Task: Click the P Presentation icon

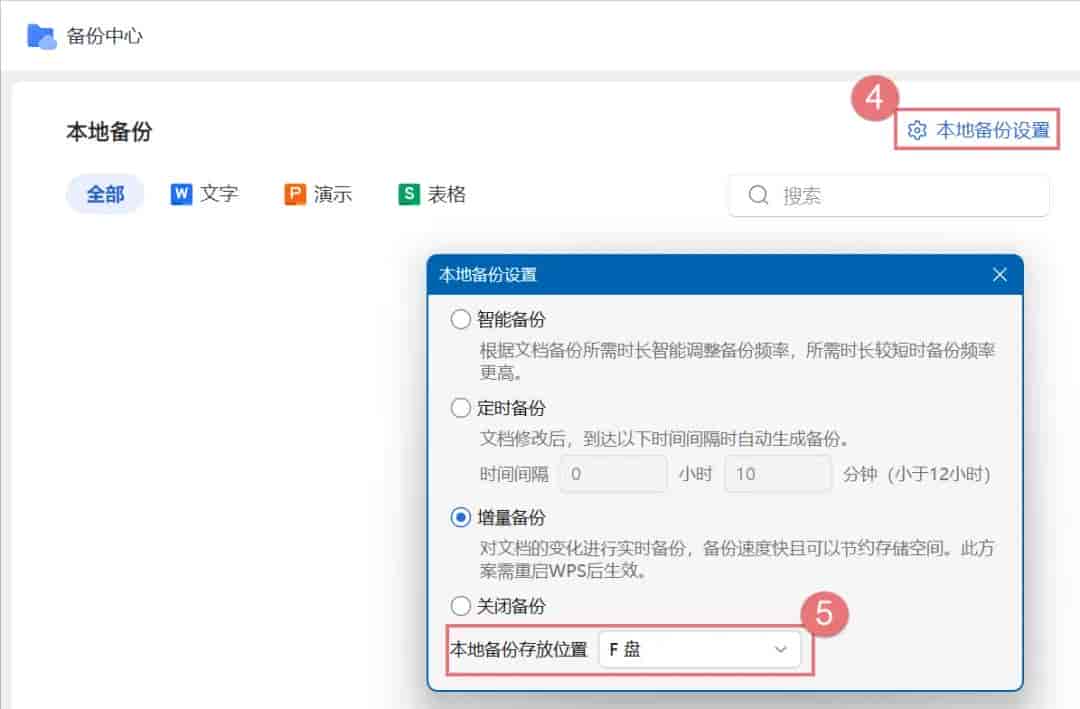Action: tap(295, 194)
